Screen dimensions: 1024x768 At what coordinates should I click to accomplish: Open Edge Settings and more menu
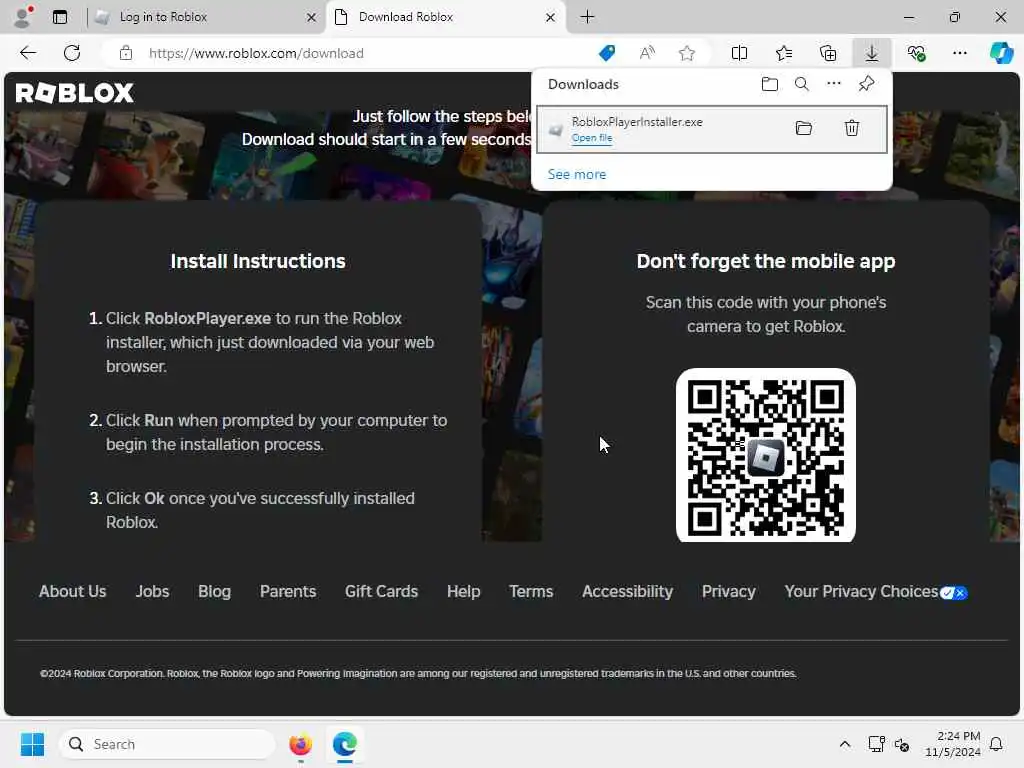[x=959, y=53]
